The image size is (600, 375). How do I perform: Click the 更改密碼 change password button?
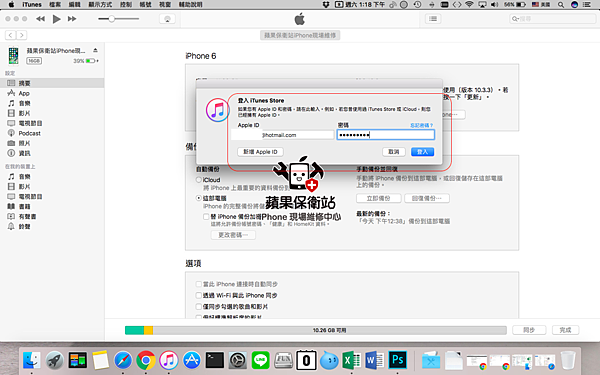click(x=233, y=235)
